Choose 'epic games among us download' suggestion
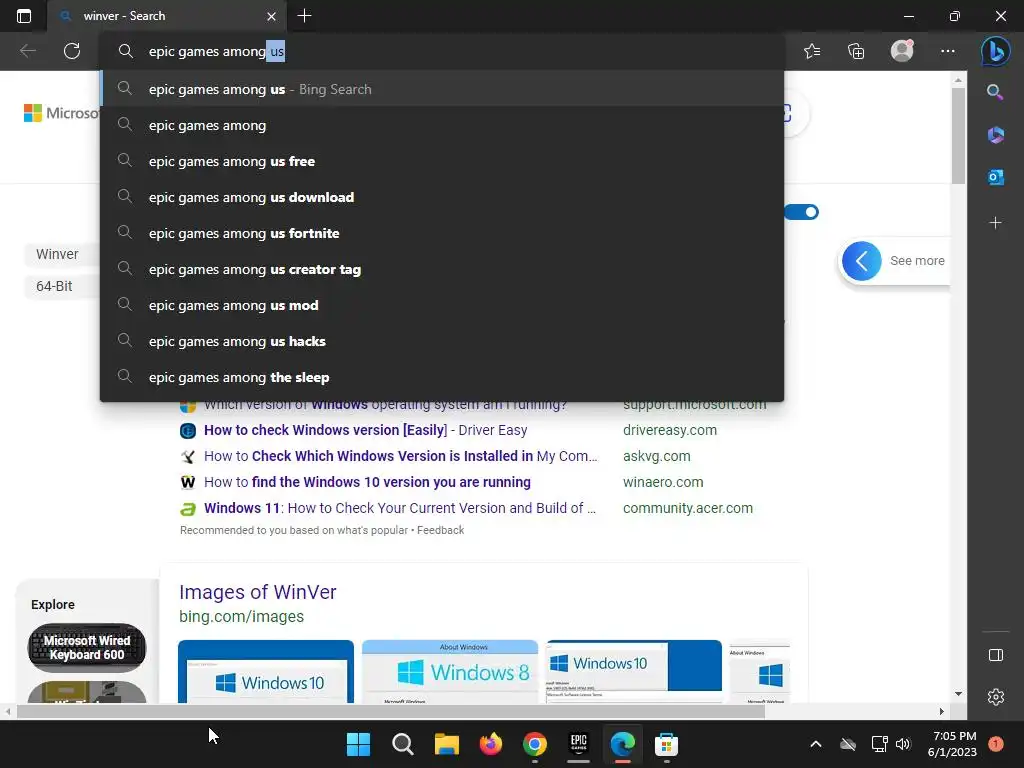1024x768 pixels. [442, 197]
